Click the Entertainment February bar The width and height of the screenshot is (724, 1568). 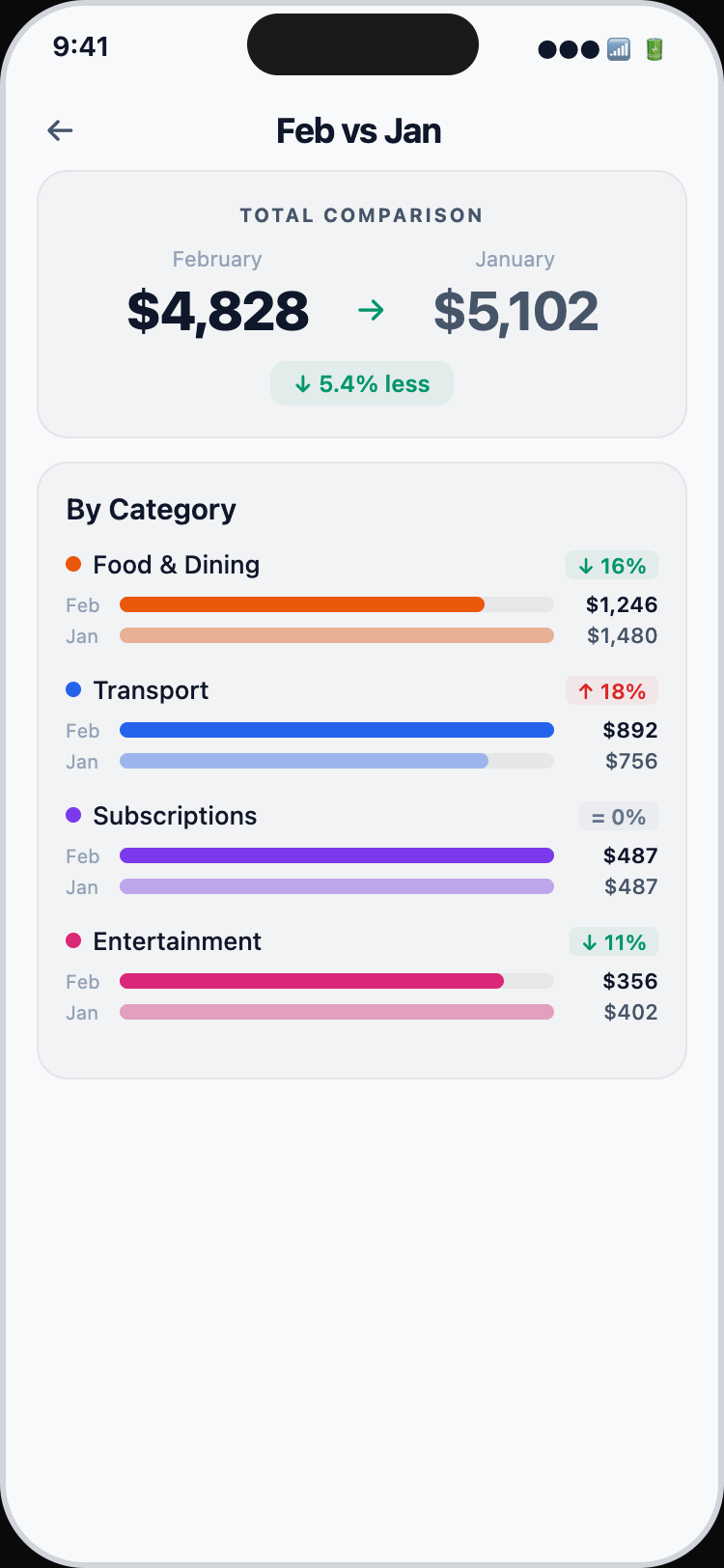312,981
